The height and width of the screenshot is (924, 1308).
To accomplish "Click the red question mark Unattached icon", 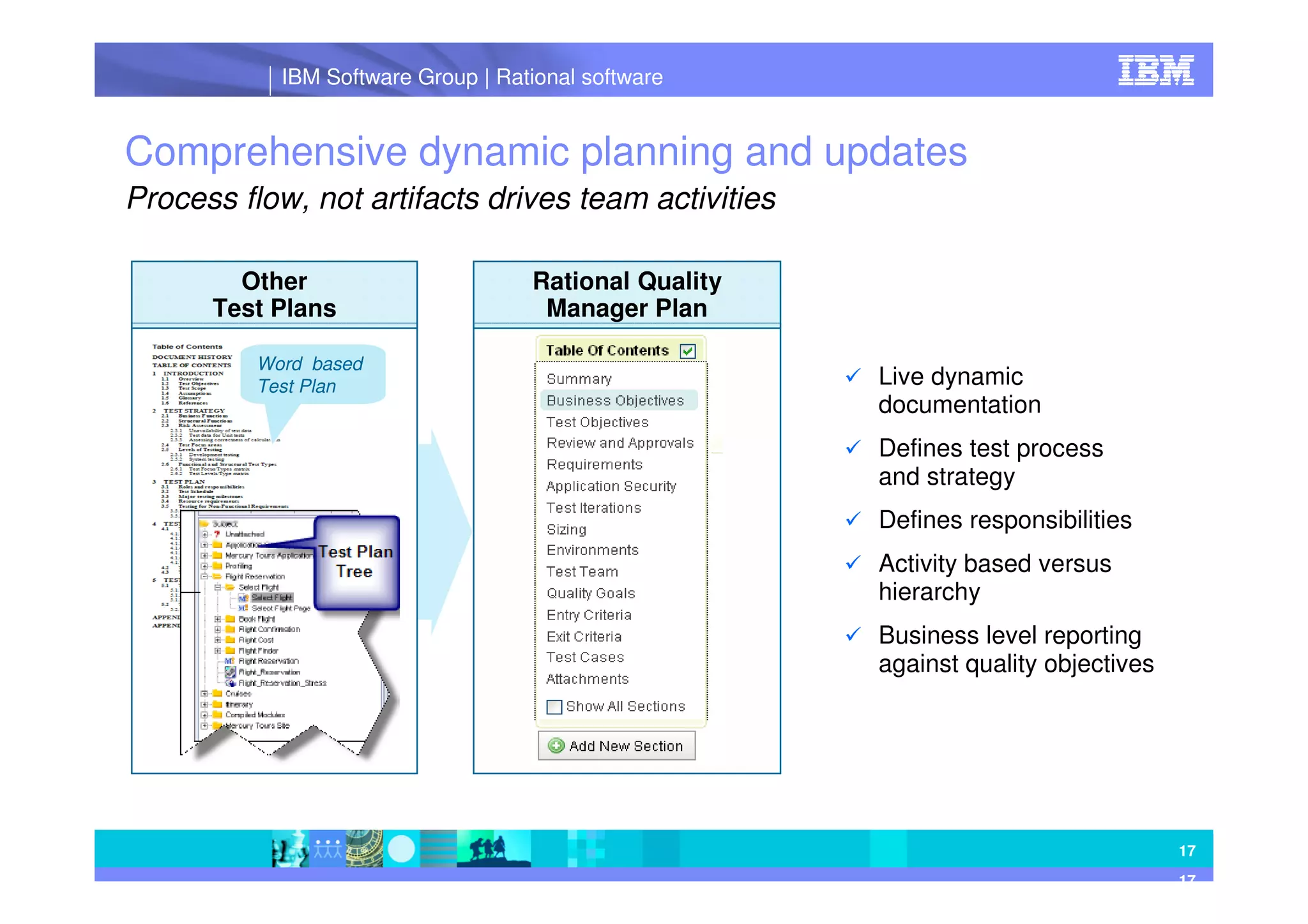I will [217, 534].
